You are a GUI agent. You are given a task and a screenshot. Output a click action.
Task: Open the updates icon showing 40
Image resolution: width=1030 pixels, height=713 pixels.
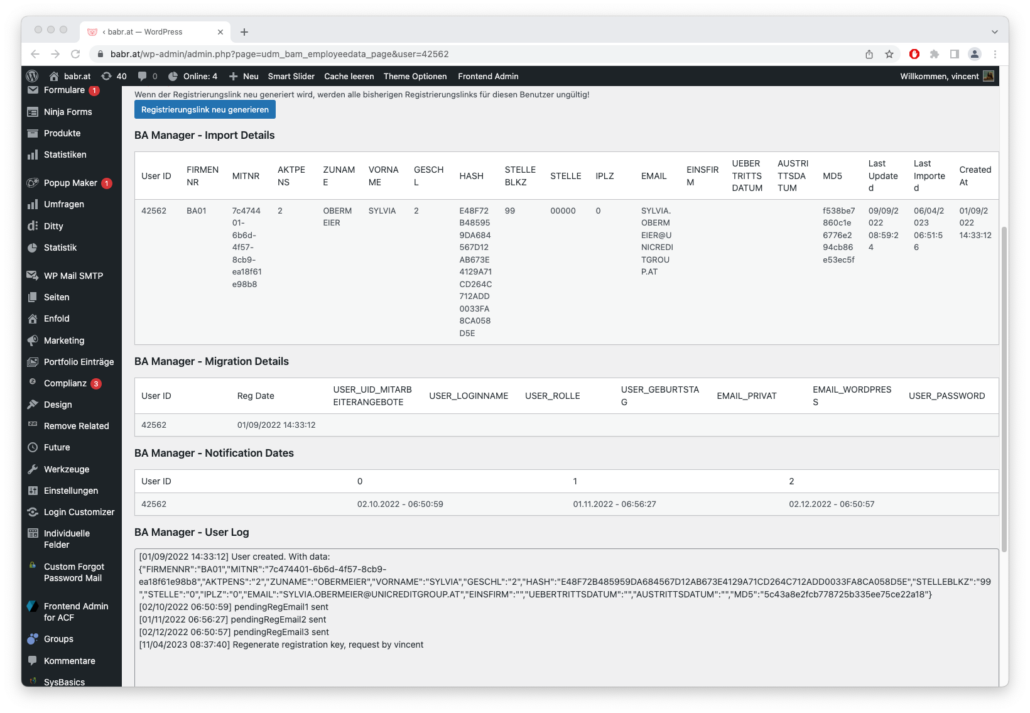coord(114,76)
